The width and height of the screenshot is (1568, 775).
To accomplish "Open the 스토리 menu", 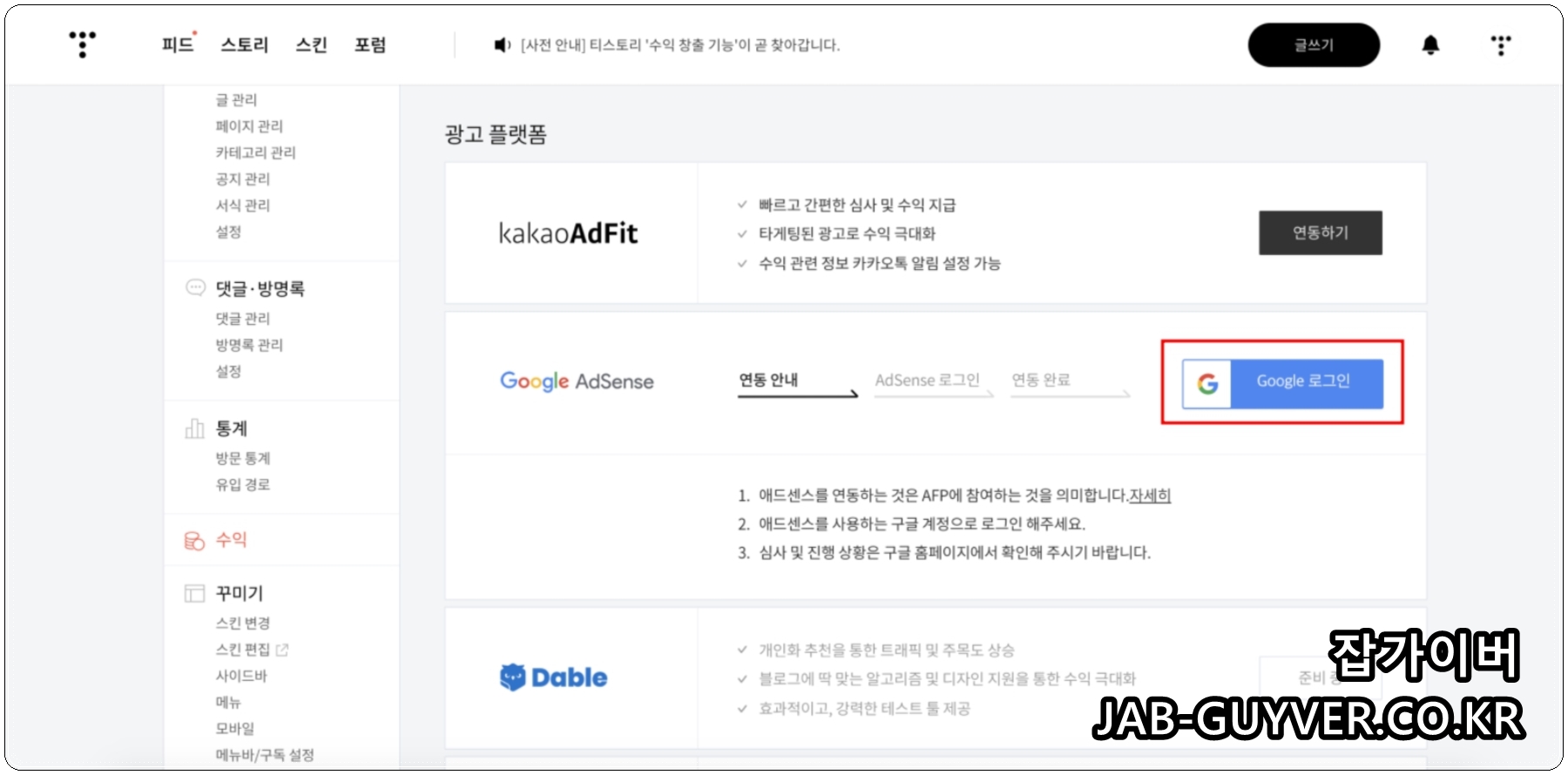I will 245,44.
